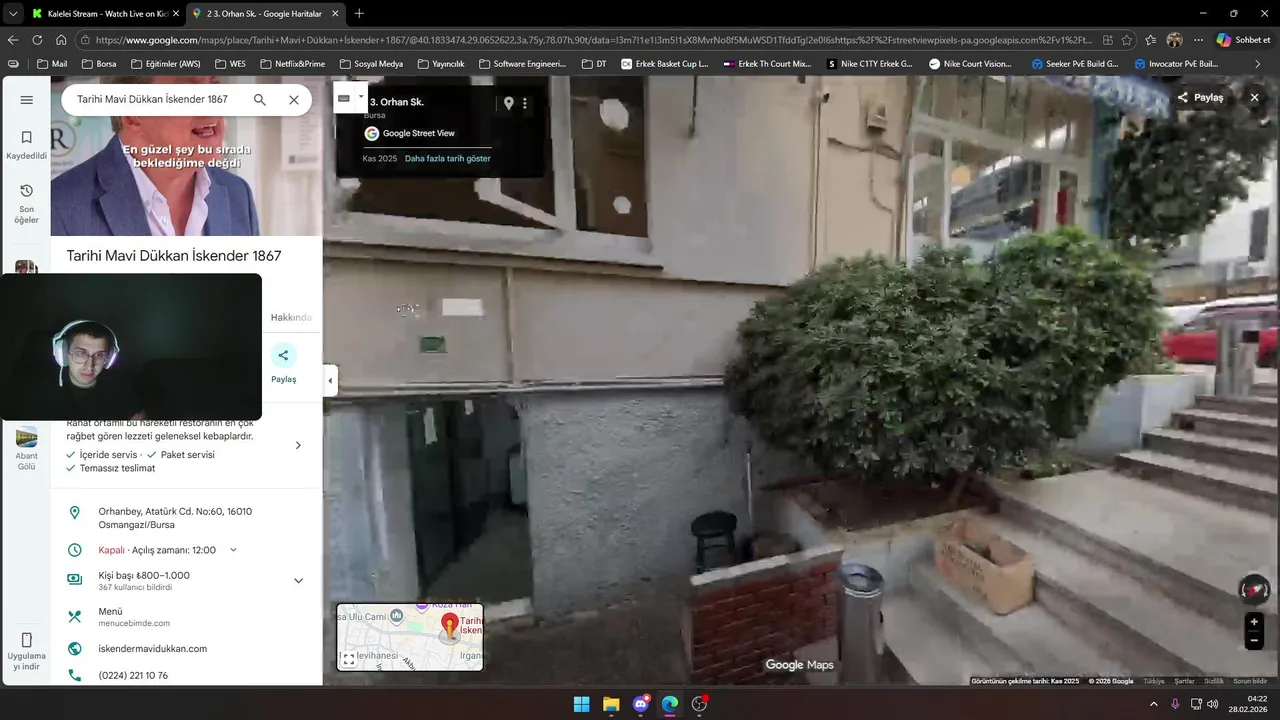Click the search magnifier icon

pos(260,100)
